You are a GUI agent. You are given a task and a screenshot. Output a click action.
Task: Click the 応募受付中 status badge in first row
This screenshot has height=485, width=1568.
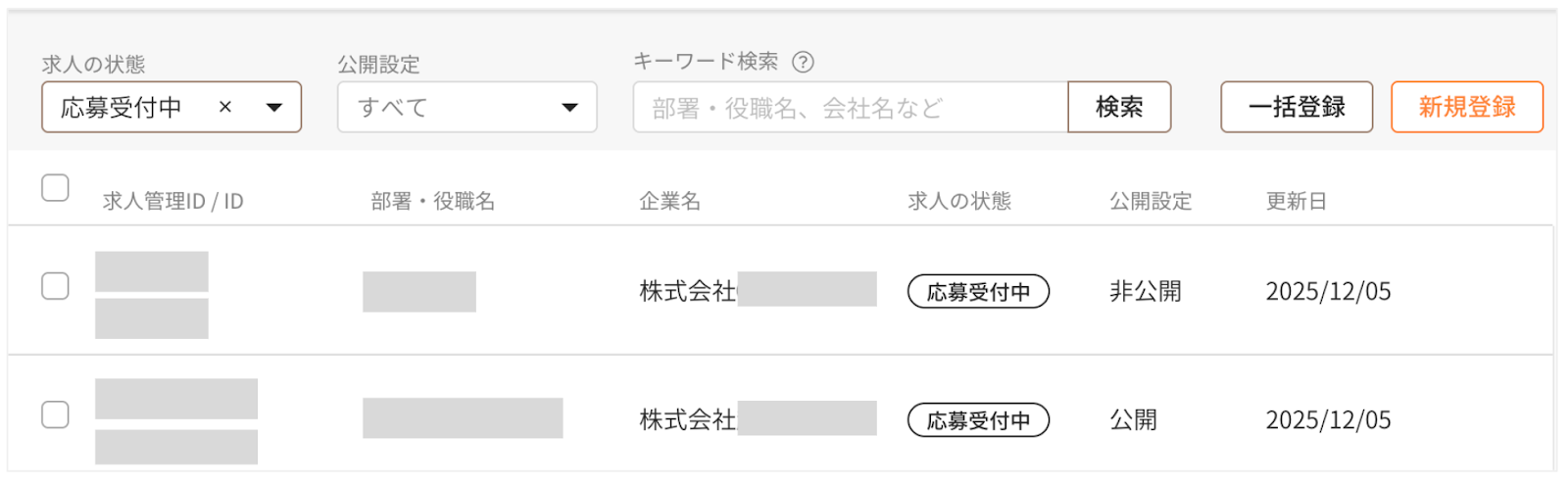pyautogui.click(x=978, y=291)
